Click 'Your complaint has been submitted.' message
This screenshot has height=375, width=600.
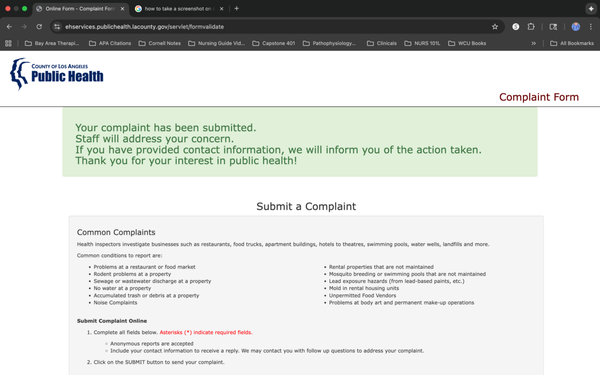click(166, 127)
